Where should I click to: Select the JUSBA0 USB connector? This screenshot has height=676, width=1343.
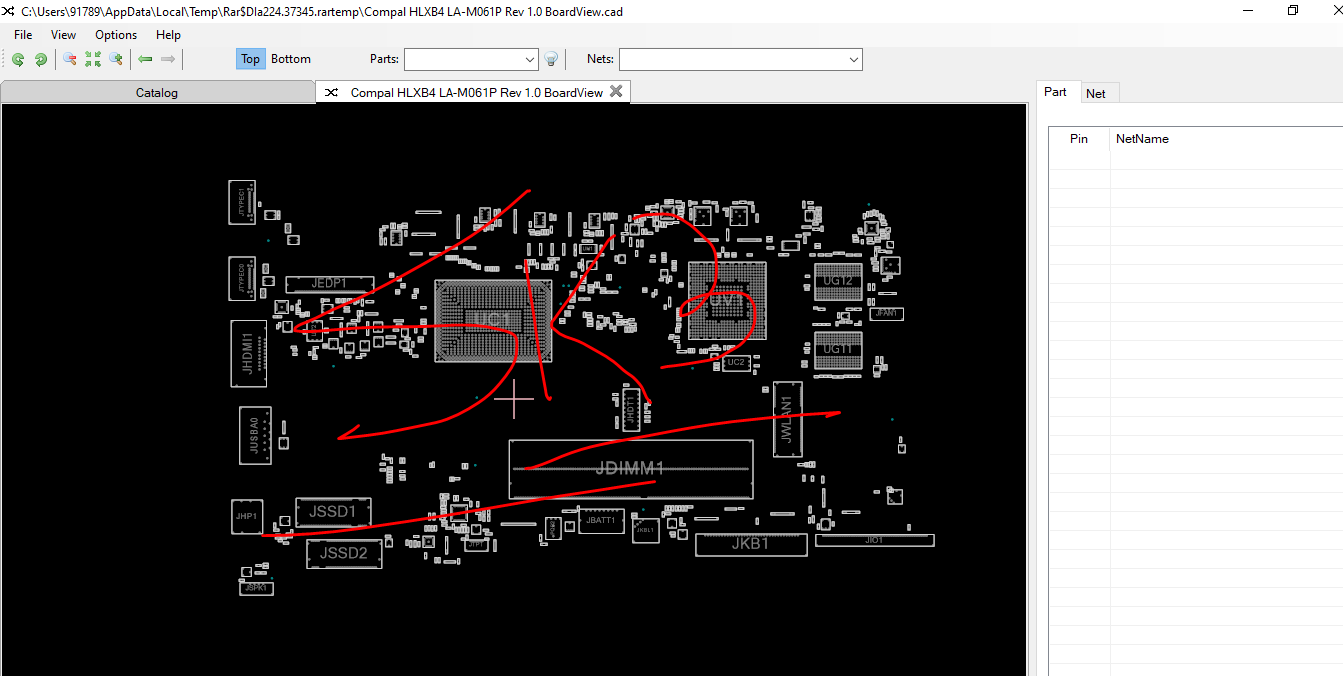tap(255, 436)
